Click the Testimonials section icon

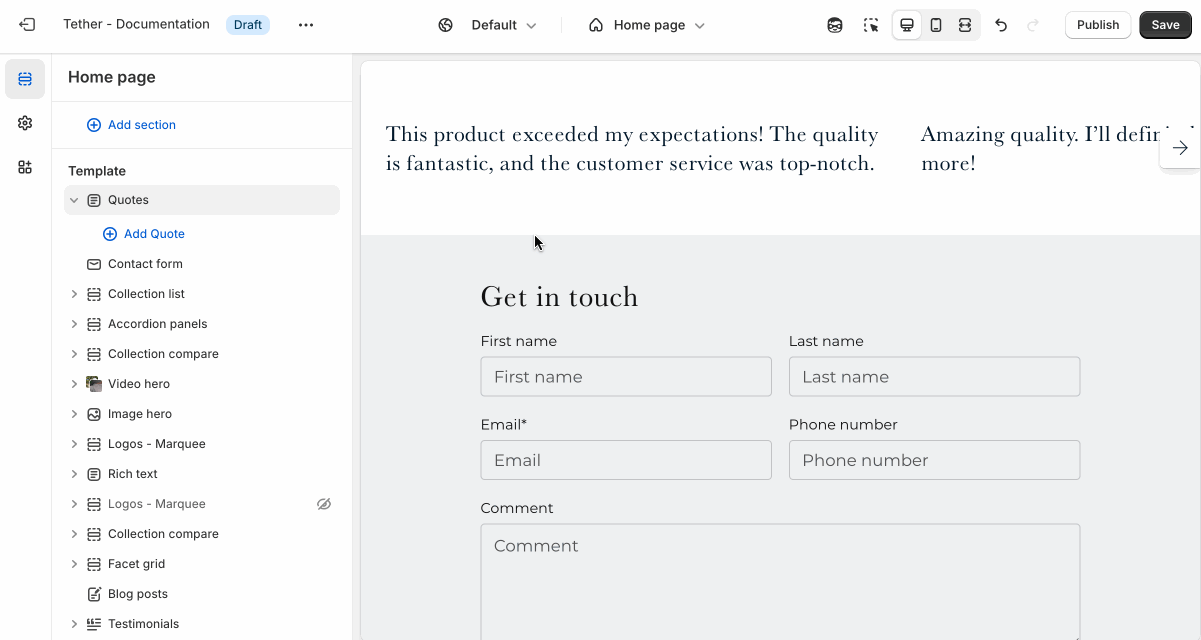(94, 624)
